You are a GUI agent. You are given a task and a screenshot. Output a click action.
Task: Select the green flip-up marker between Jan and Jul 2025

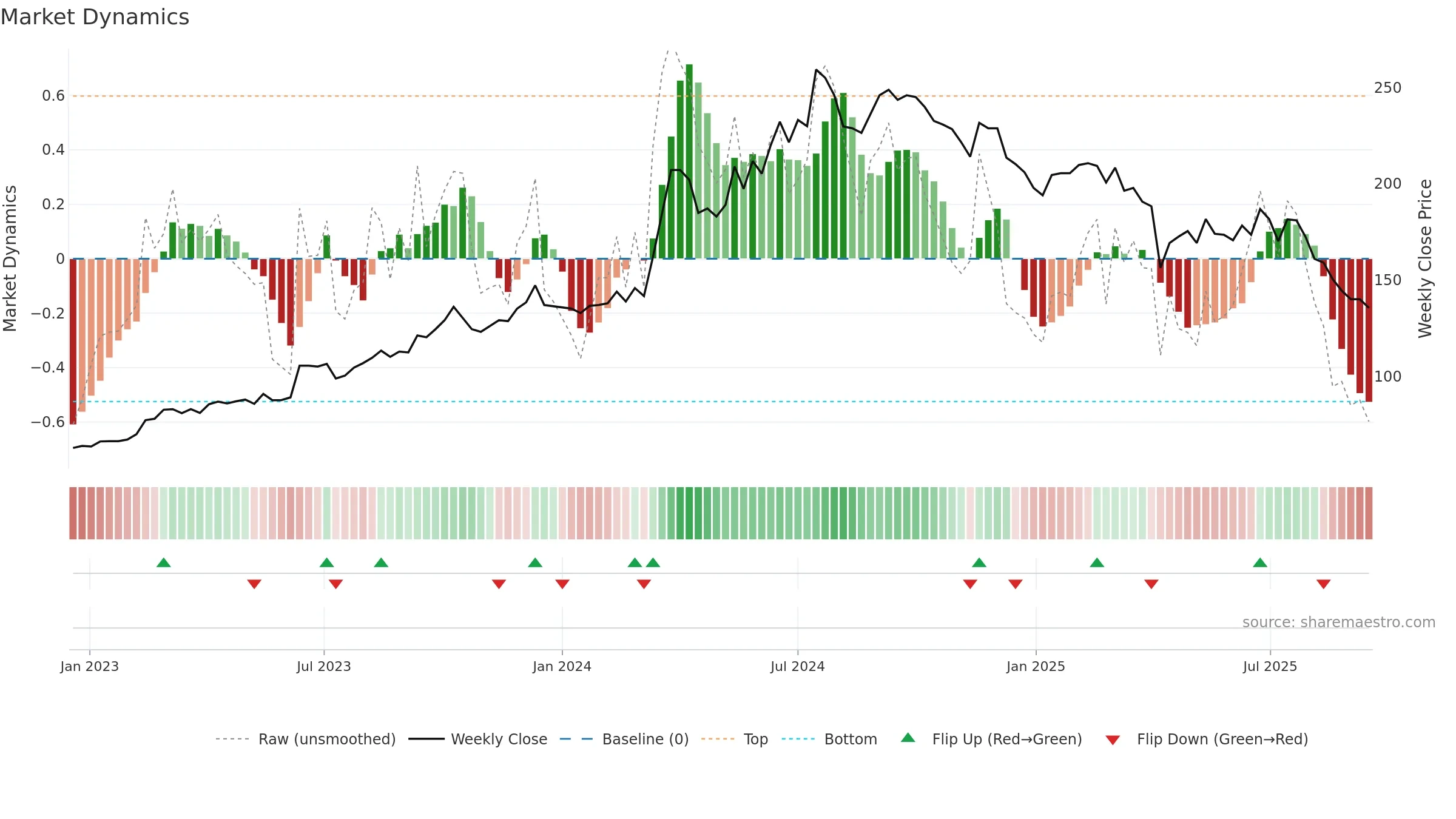[1097, 562]
